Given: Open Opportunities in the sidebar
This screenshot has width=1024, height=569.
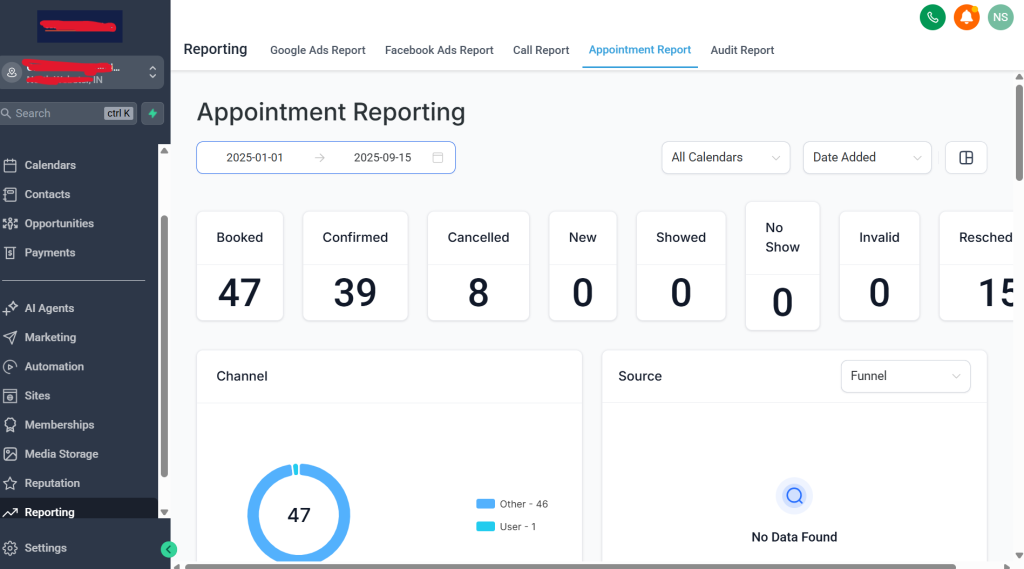Looking at the screenshot, I should (x=59, y=224).
